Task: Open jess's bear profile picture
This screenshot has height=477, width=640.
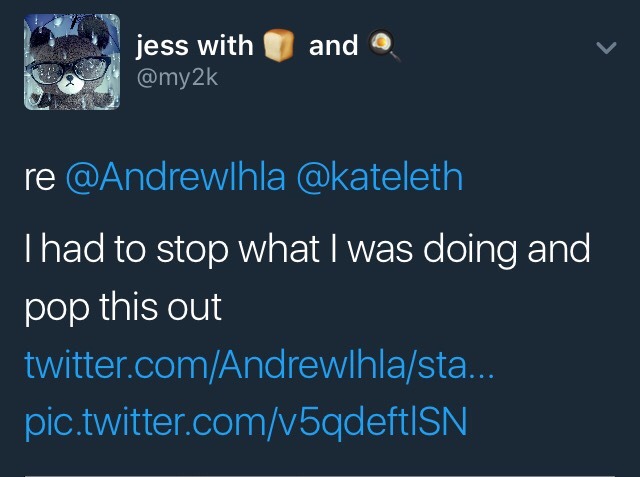Action: [72, 62]
